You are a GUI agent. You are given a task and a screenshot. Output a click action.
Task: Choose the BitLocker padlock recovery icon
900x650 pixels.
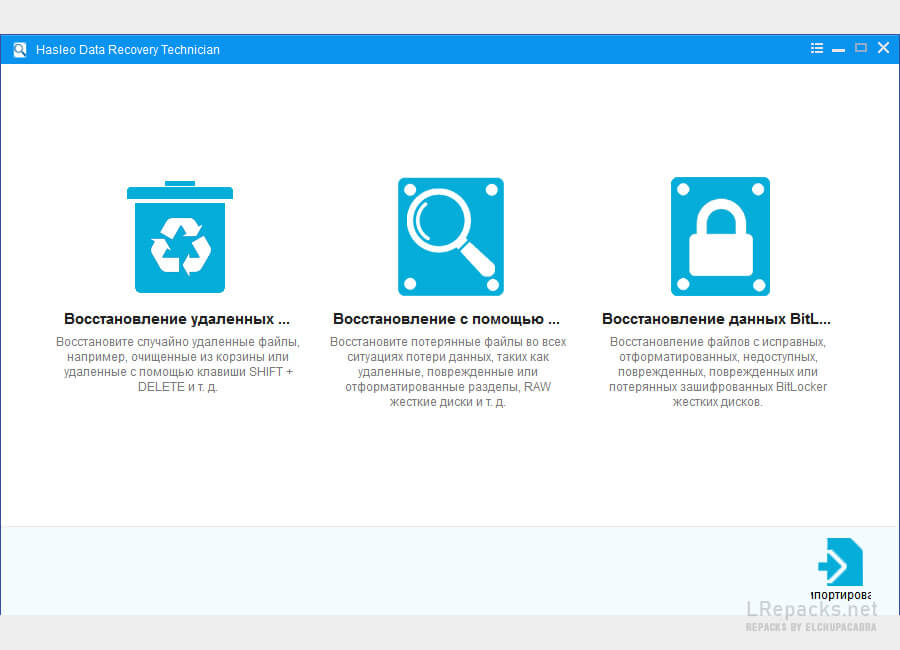coord(720,237)
